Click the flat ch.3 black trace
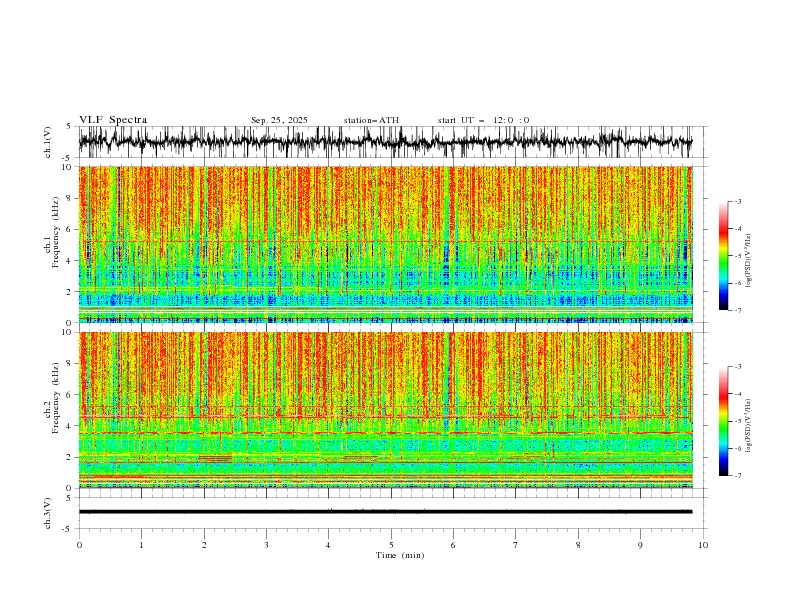 point(385,512)
